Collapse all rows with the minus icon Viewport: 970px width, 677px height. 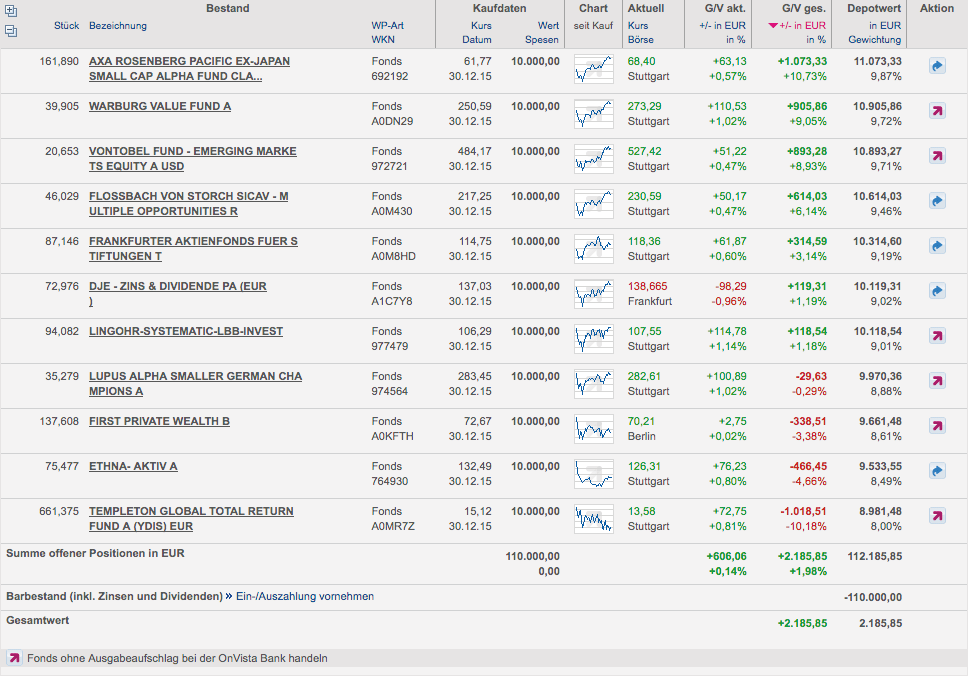tap(11, 31)
